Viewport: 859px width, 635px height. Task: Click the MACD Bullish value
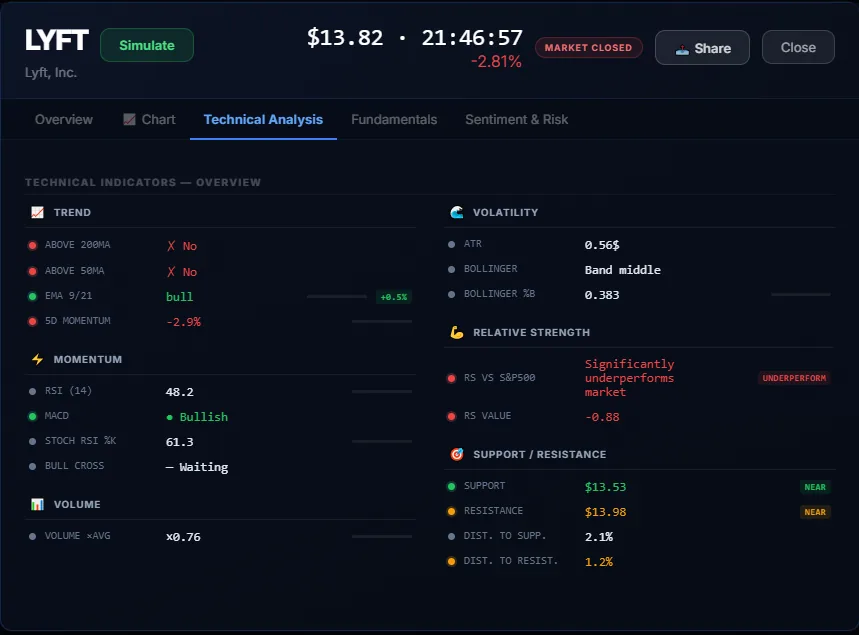197,417
